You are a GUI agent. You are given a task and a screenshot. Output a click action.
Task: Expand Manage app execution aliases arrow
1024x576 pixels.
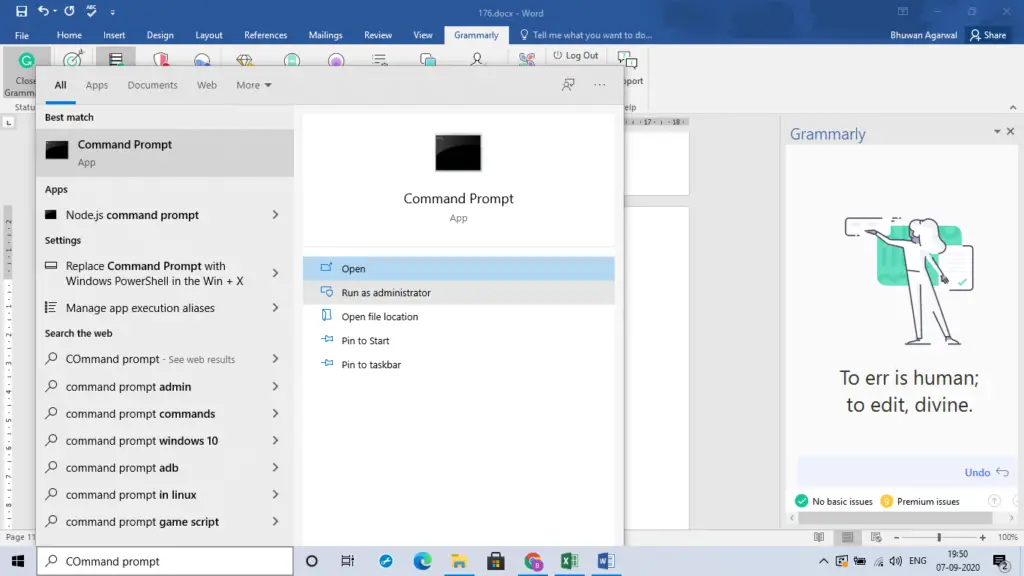[x=275, y=308]
